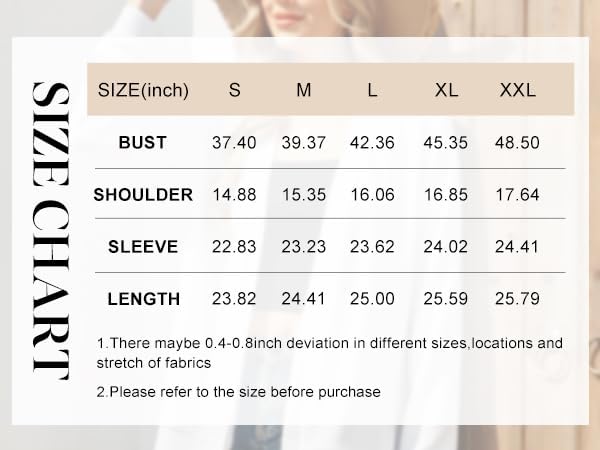Select the XL size column header
The width and height of the screenshot is (600, 450).
pyautogui.click(x=446, y=90)
